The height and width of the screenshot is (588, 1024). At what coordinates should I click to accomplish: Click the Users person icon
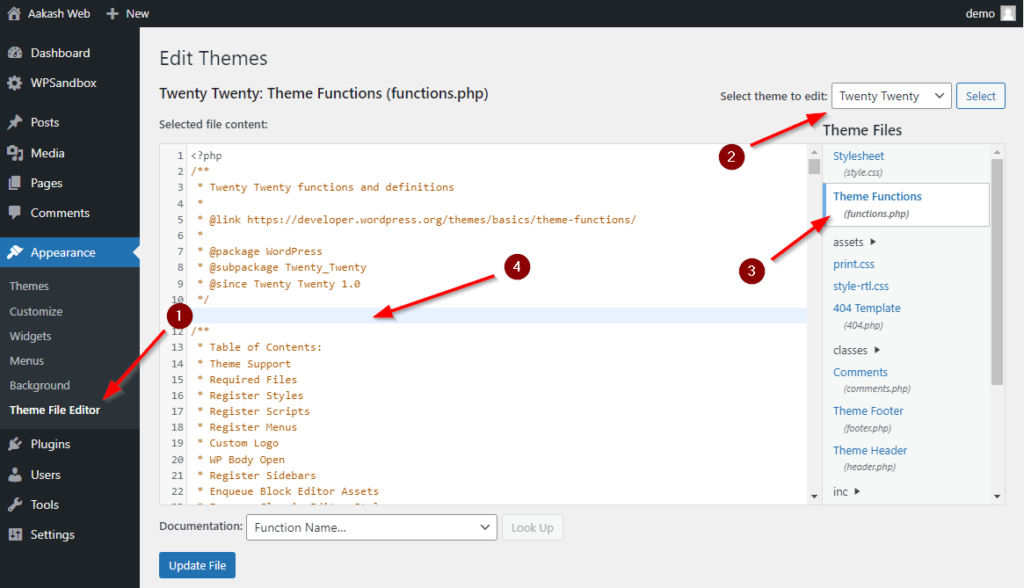coord(15,475)
